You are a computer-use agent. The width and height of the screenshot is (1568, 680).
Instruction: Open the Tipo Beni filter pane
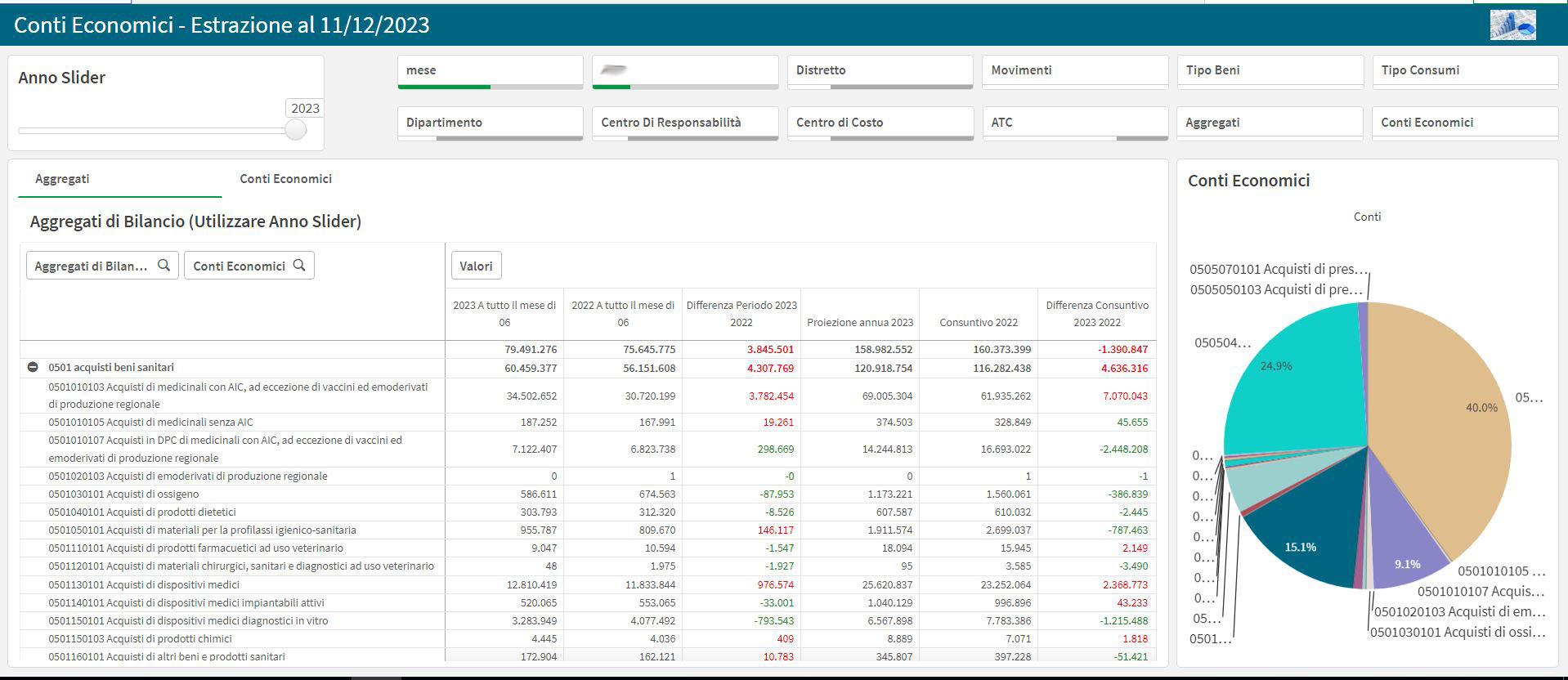click(x=1270, y=72)
